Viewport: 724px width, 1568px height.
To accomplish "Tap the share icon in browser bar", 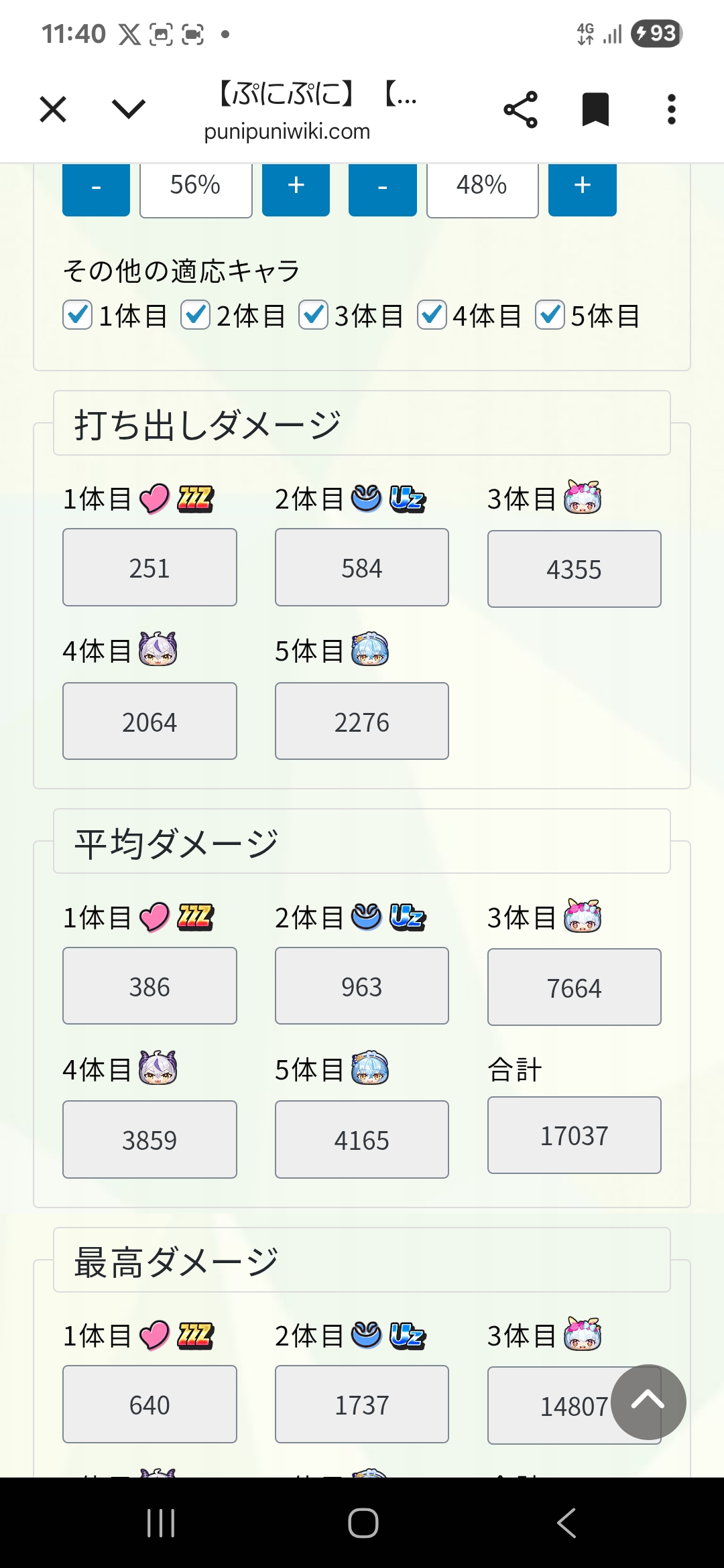I will point(521,109).
